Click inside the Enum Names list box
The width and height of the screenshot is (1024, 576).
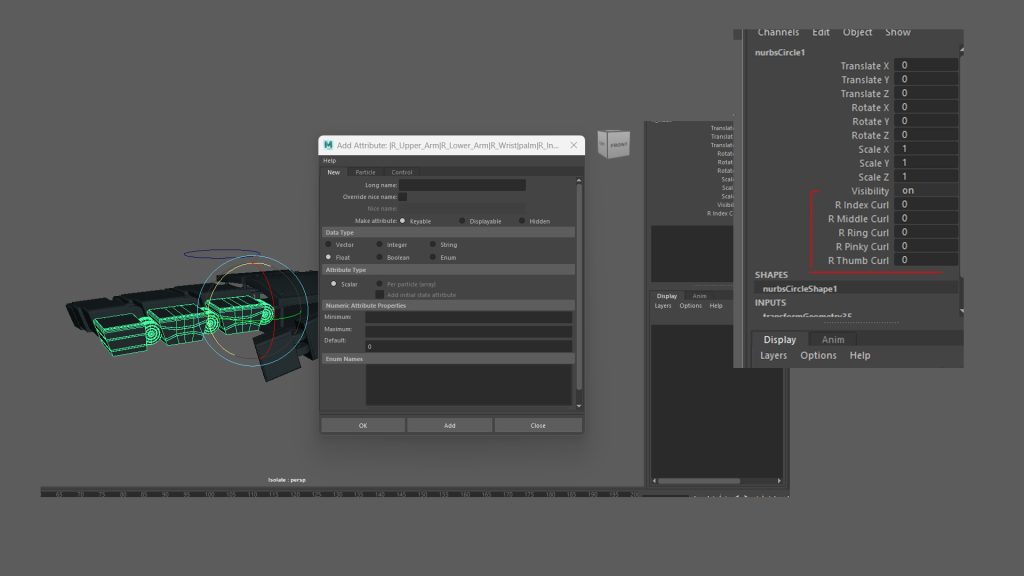tap(468, 384)
